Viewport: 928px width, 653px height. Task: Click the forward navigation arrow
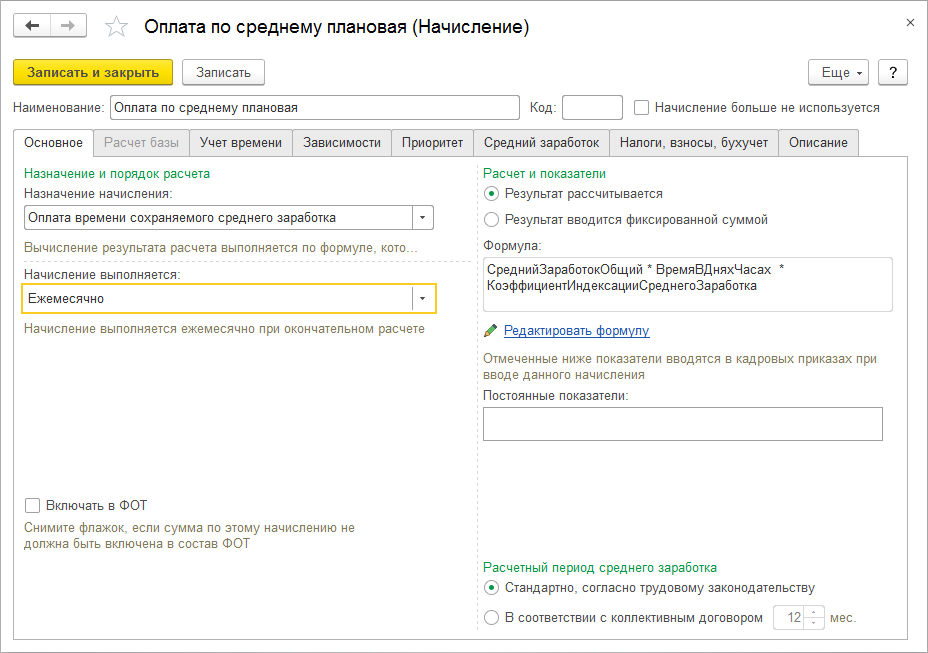(x=68, y=25)
